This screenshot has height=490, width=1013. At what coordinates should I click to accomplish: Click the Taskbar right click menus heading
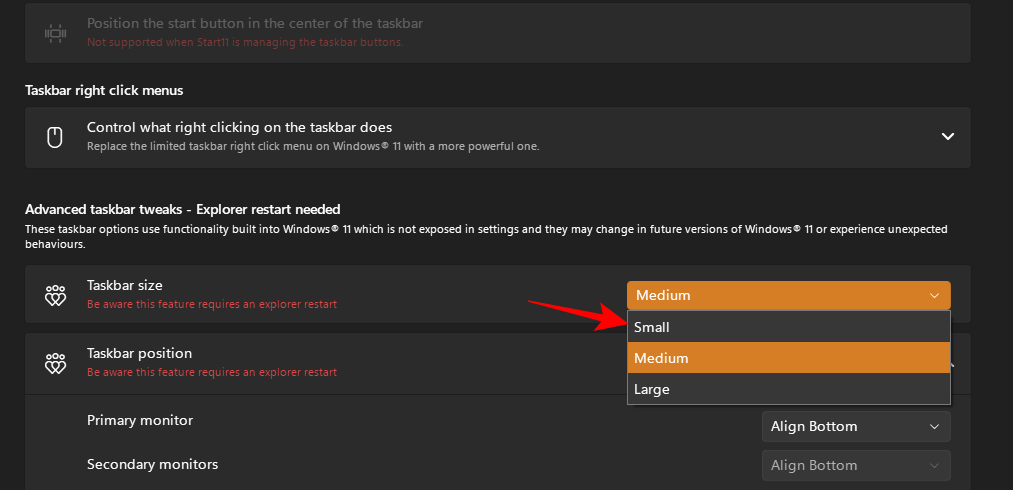pyautogui.click(x=104, y=91)
